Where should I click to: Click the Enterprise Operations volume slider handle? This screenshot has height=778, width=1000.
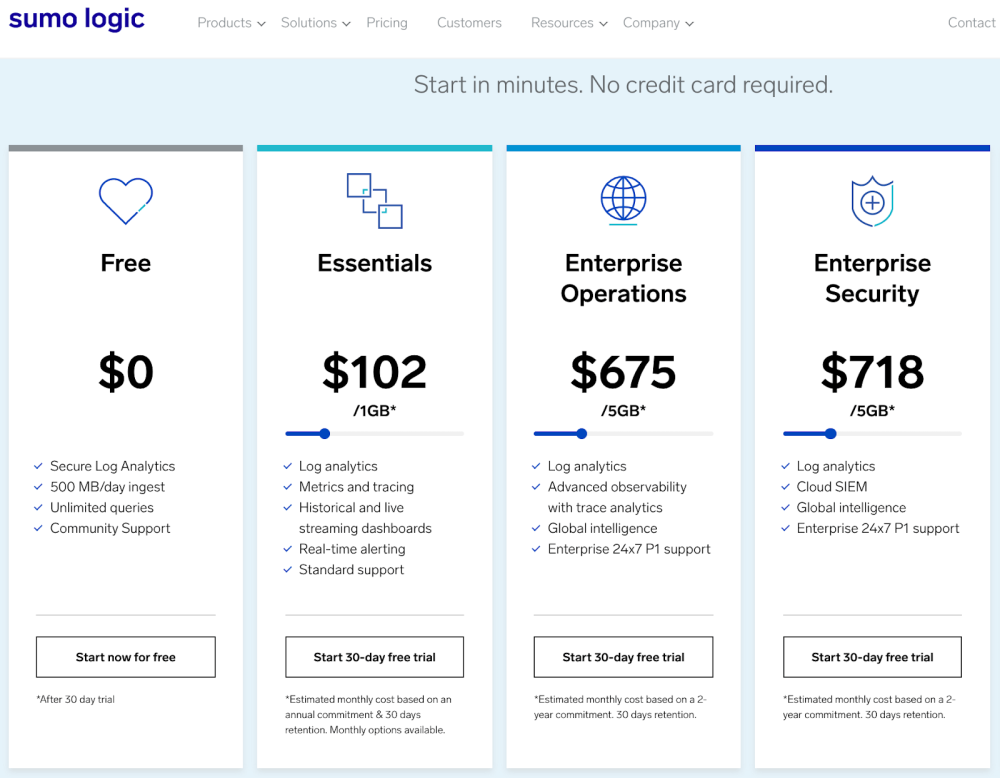click(581, 434)
